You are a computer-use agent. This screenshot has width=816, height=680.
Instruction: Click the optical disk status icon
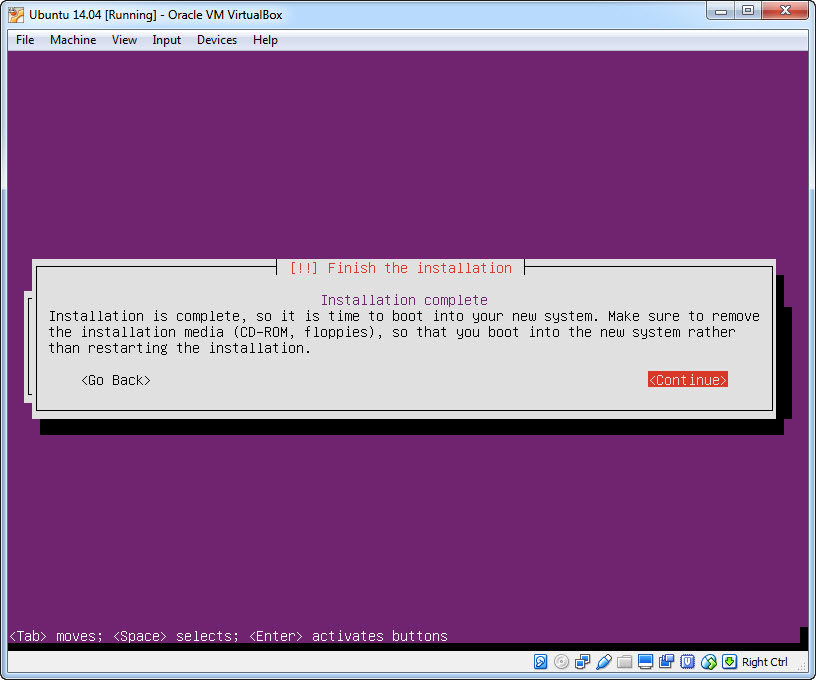coord(561,662)
